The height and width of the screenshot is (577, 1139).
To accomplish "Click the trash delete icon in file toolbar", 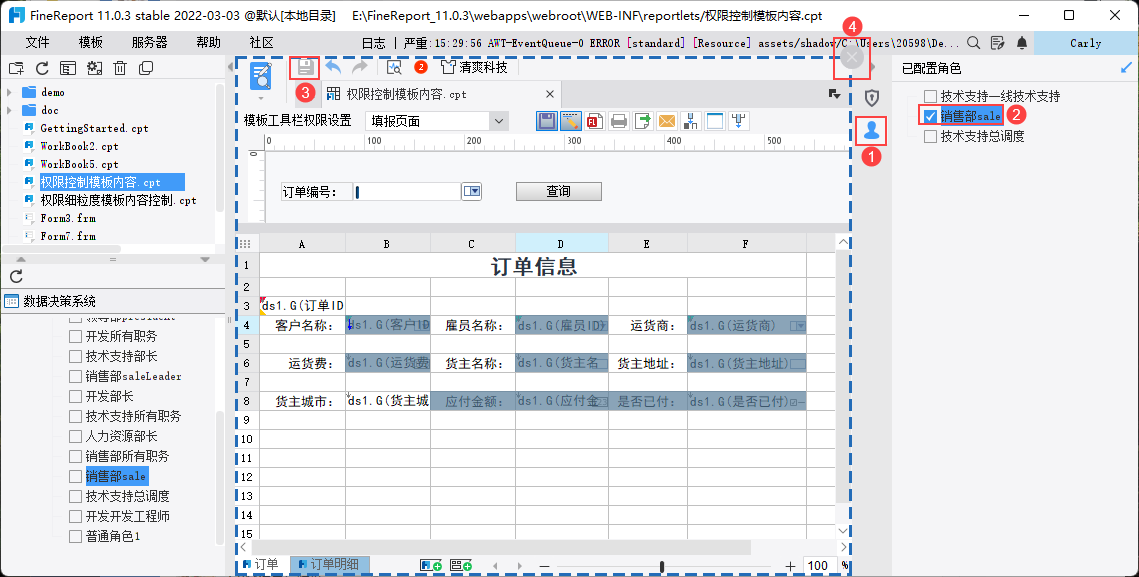I will tap(120, 68).
